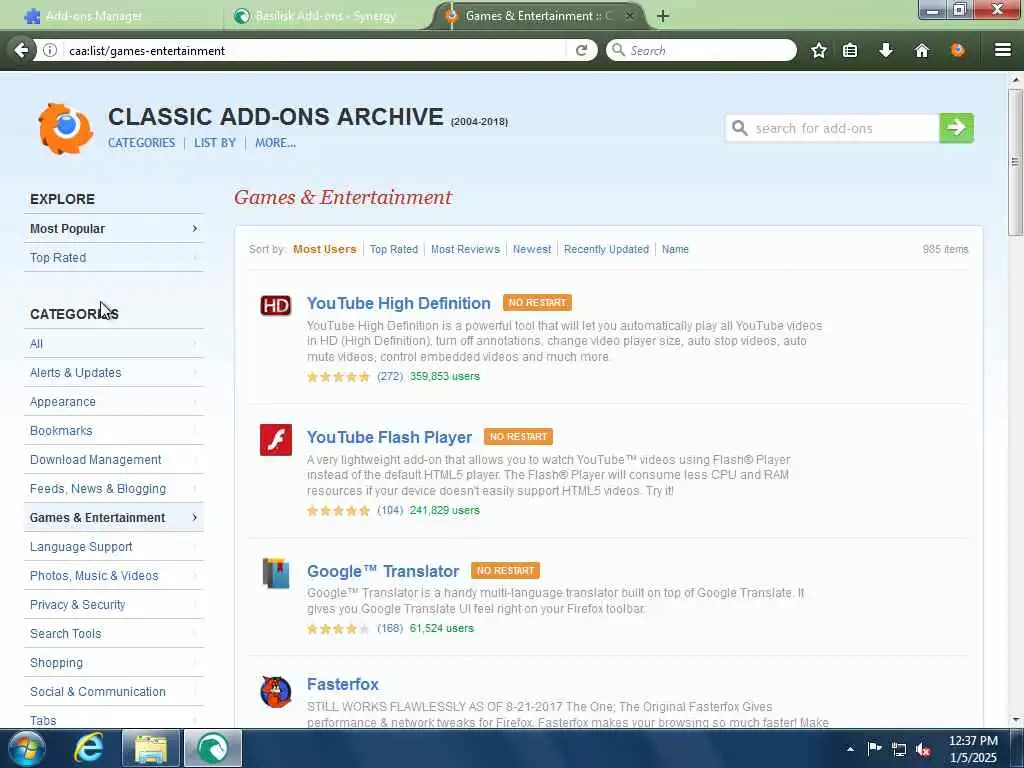Open Appearance category

(114, 402)
